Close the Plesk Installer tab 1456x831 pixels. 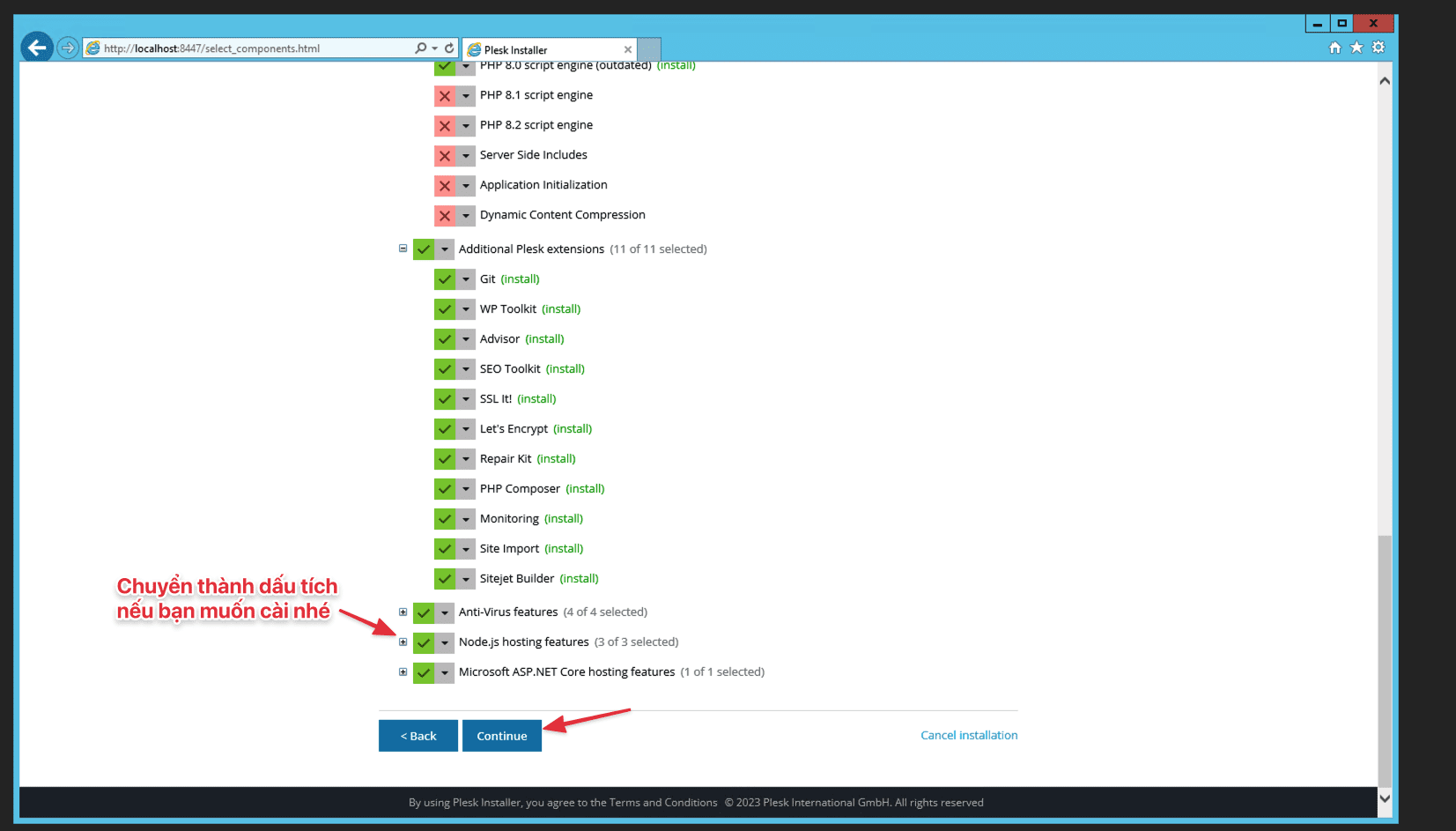click(x=628, y=50)
